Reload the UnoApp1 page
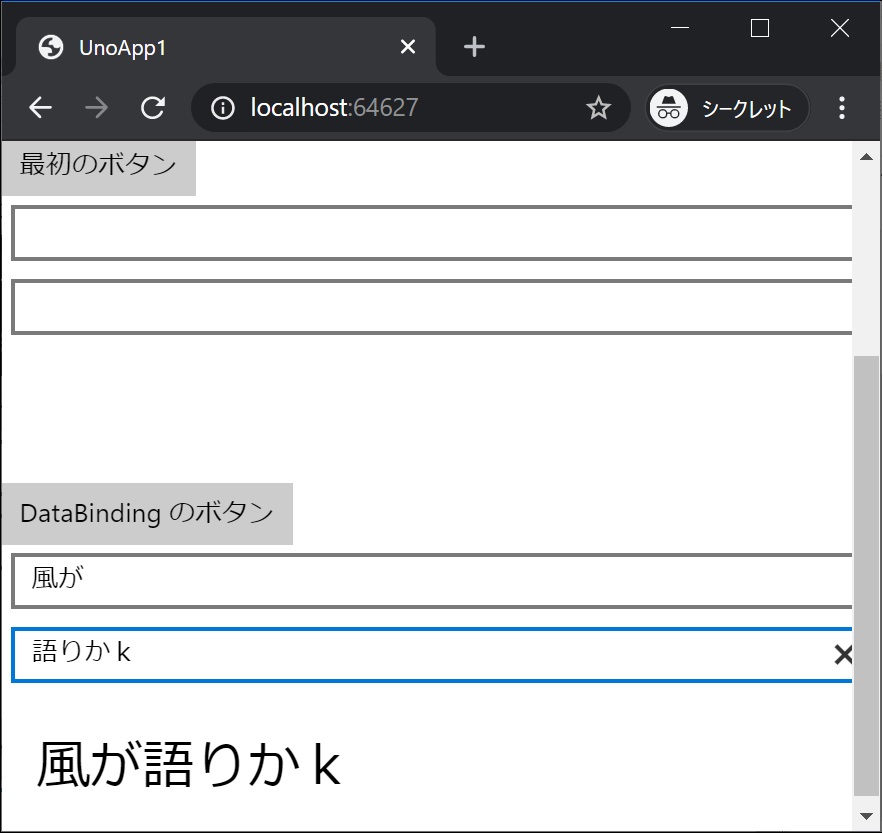Image resolution: width=883 pixels, height=833 pixels. (152, 107)
